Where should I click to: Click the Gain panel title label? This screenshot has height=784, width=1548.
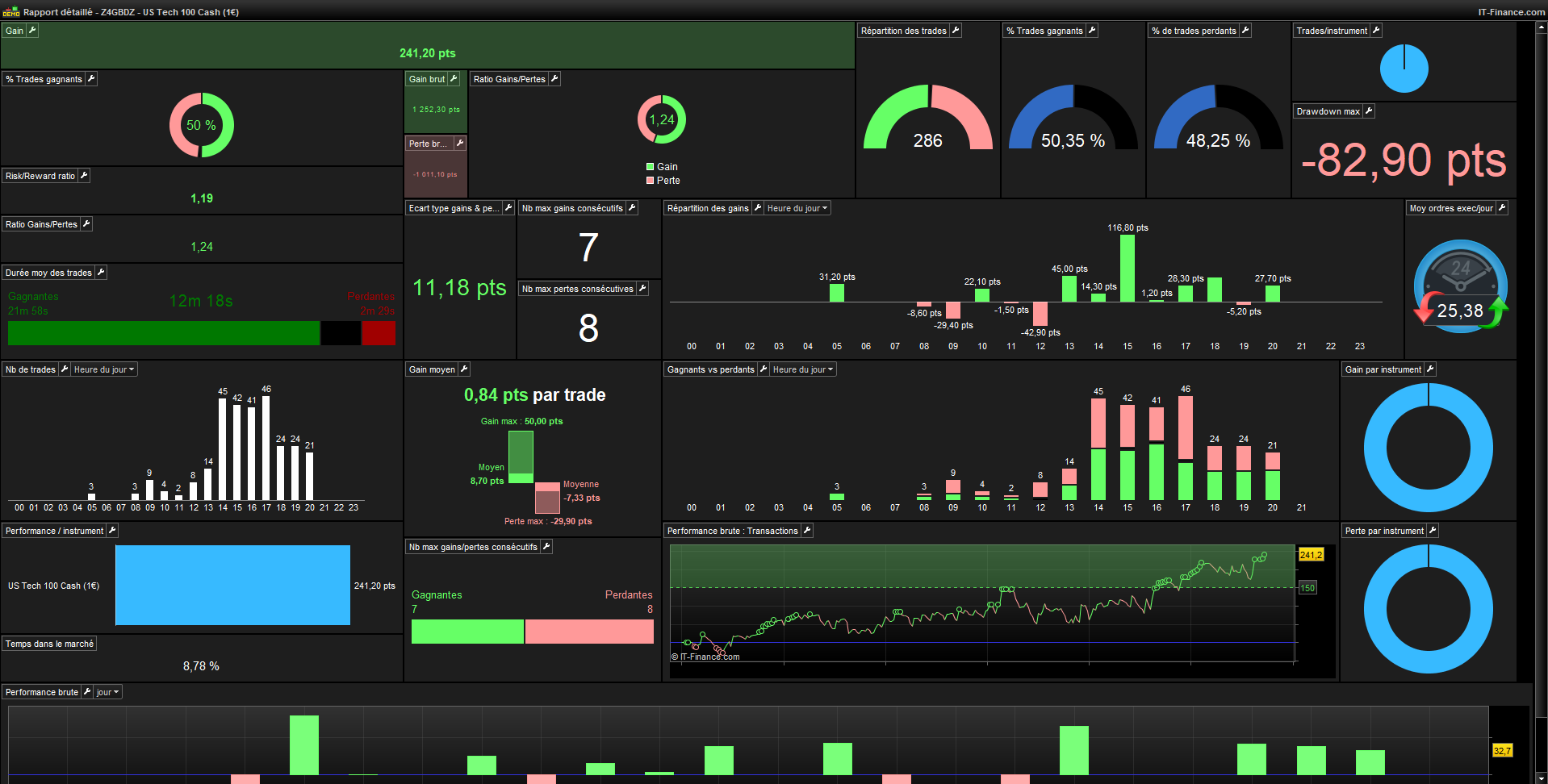click(x=15, y=31)
